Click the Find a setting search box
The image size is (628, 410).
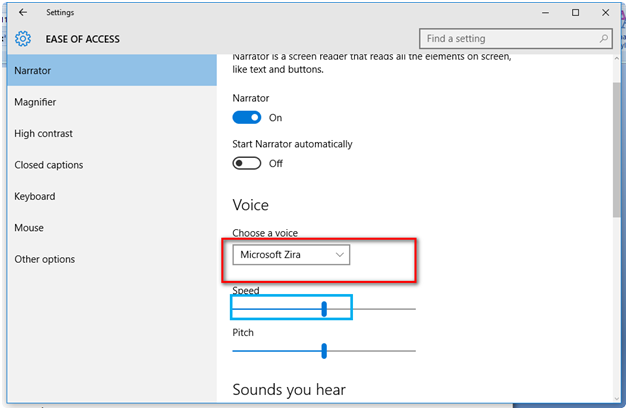[510, 39]
